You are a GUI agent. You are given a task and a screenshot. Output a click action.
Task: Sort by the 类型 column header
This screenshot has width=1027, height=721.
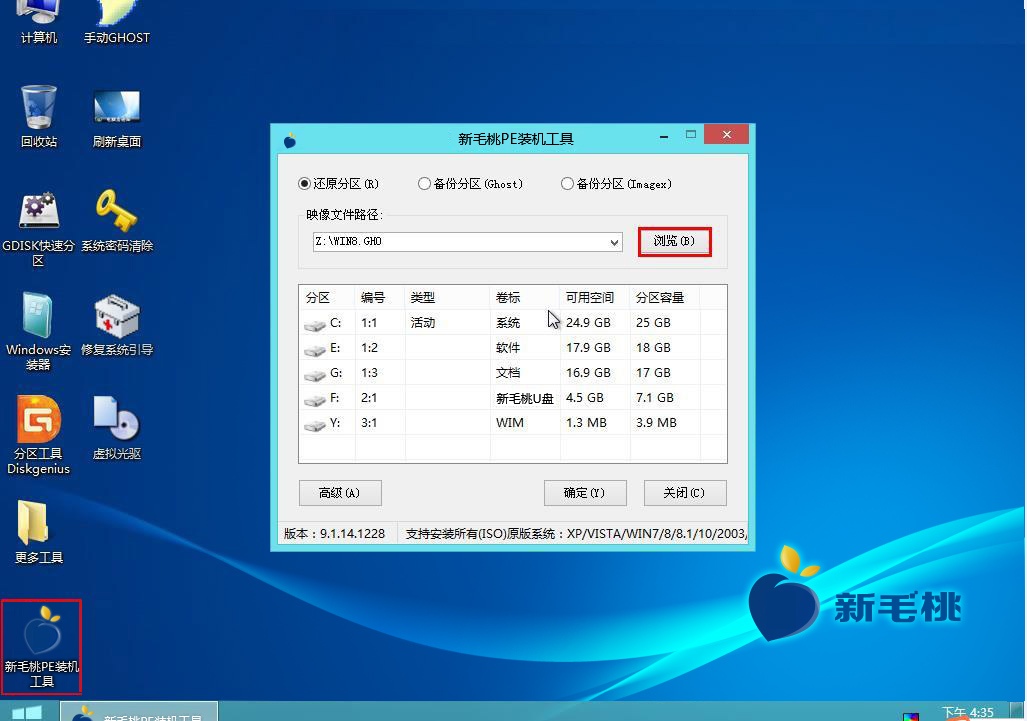pyautogui.click(x=447, y=298)
